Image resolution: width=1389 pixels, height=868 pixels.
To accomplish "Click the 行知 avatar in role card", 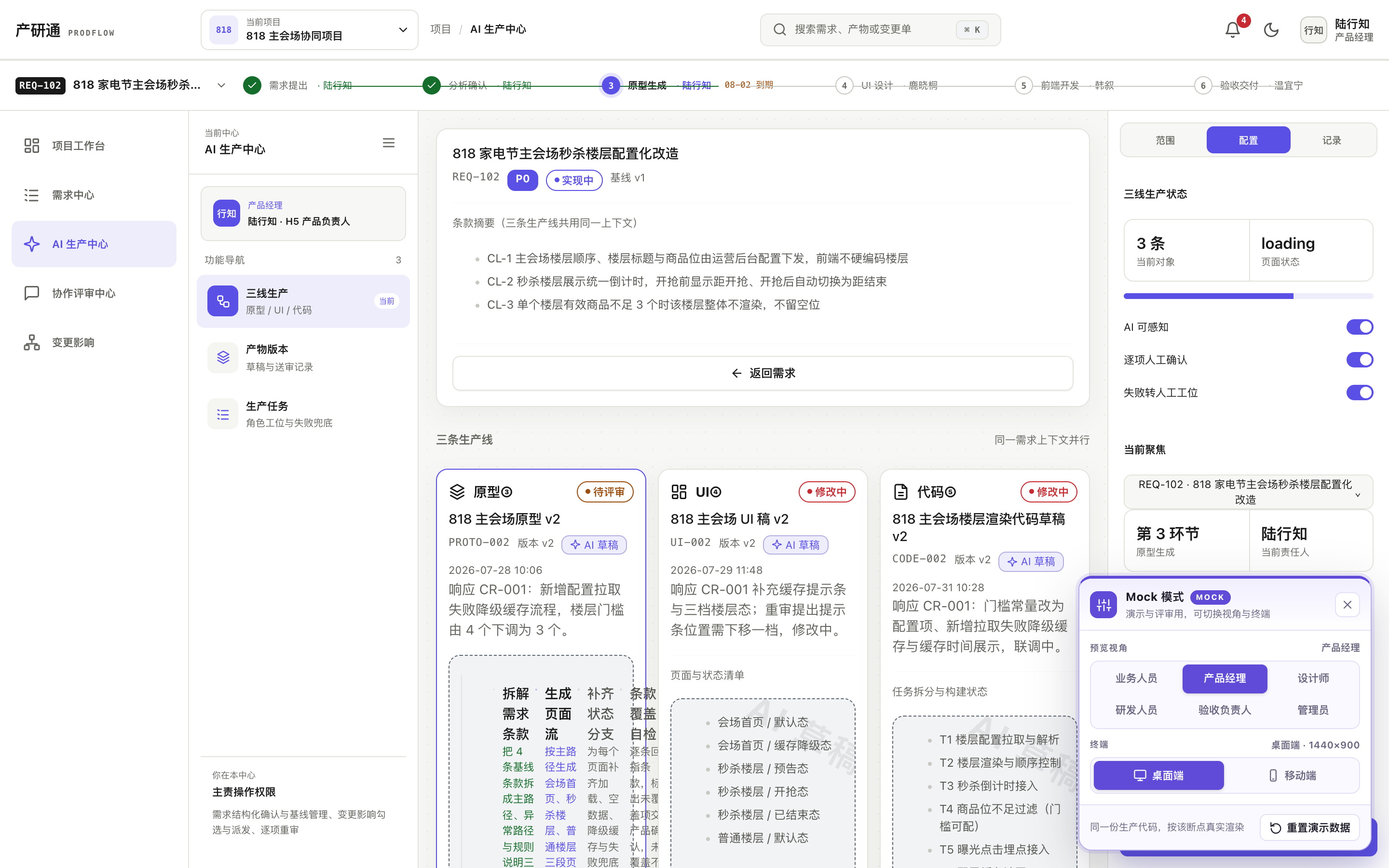I will [x=226, y=214].
